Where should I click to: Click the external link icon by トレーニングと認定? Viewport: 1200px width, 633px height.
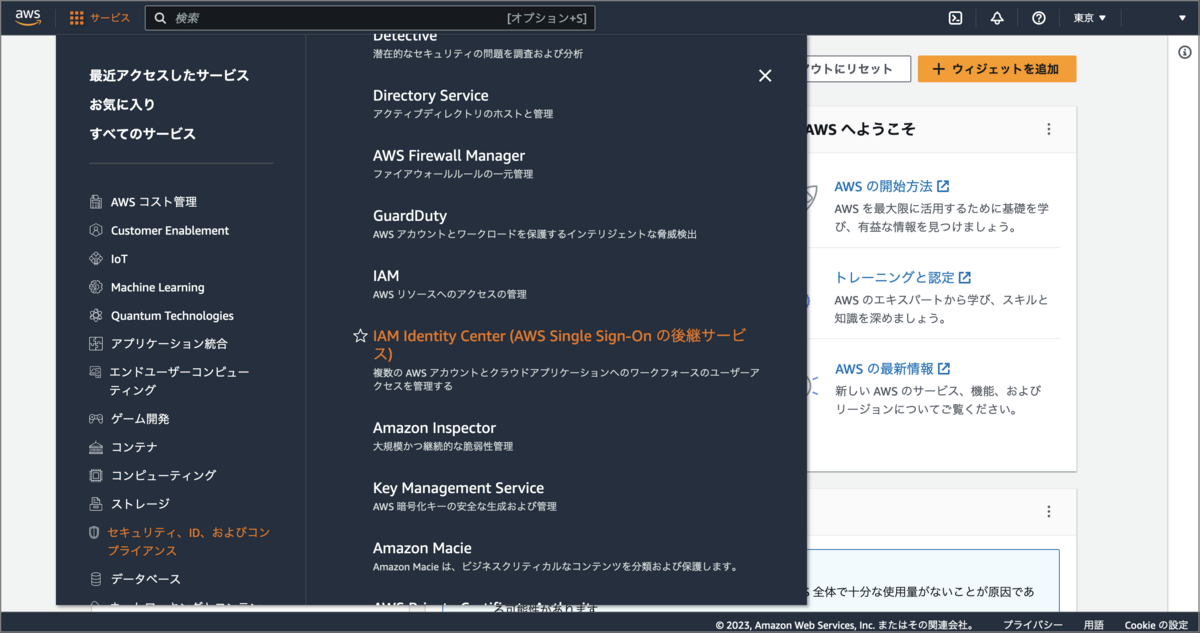[x=965, y=277]
